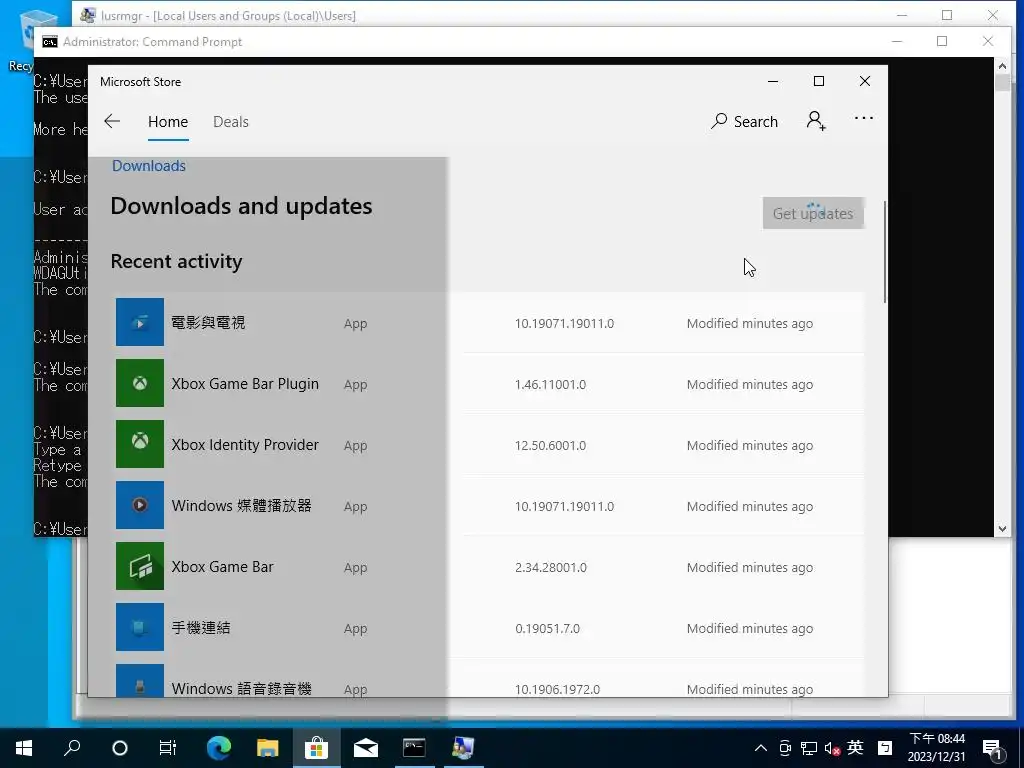Switch to Command Prompt taskbar icon

(x=414, y=748)
